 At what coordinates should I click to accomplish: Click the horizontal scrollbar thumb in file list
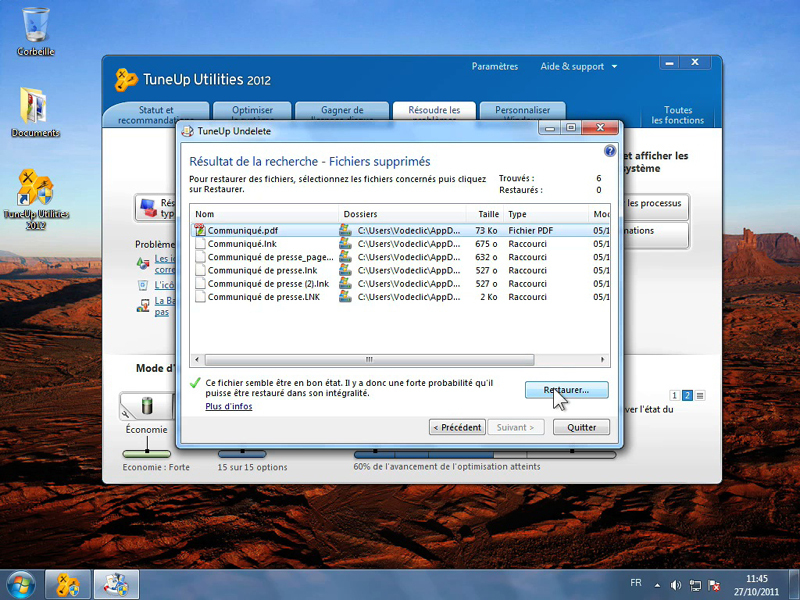click(x=369, y=360)
